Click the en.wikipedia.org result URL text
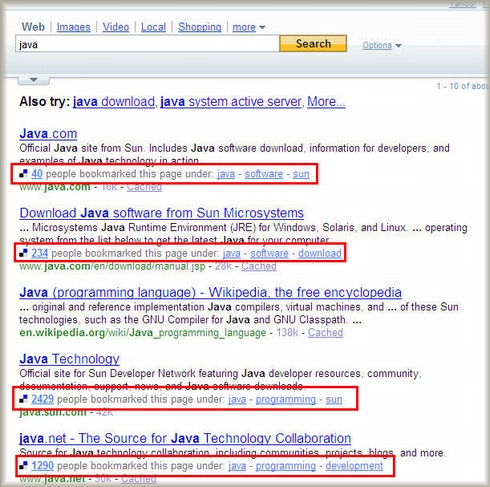 (x=142, y=333)
